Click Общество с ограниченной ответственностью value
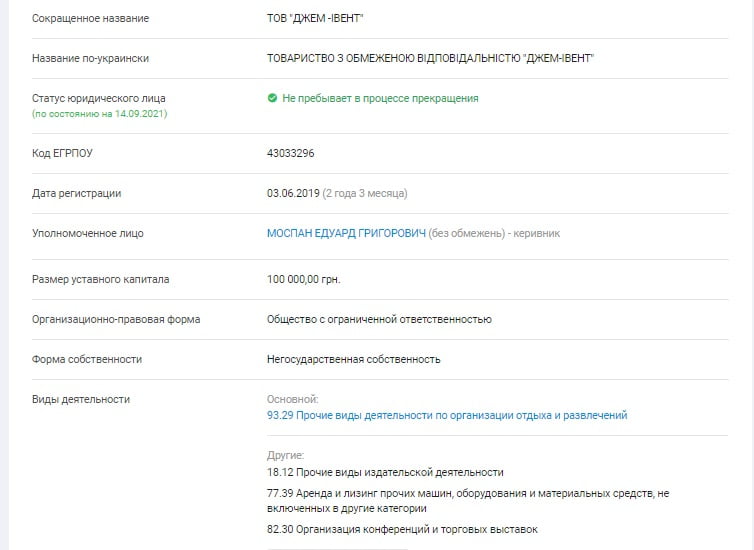 pos(379,319)
